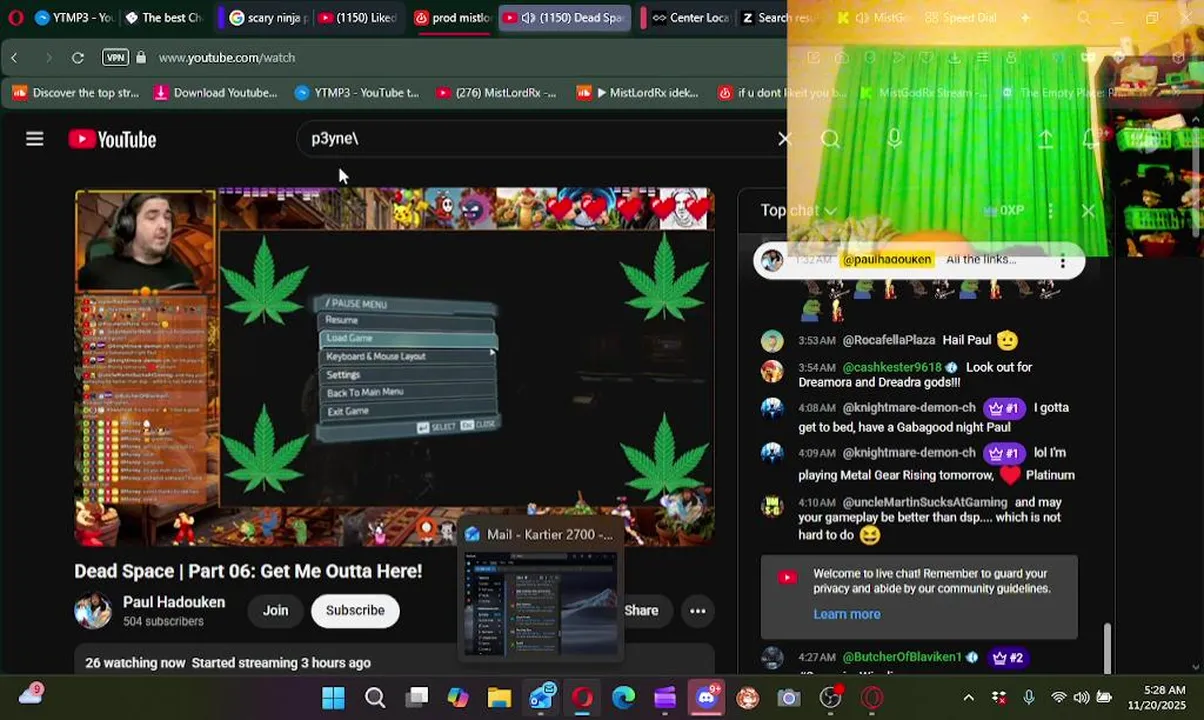Open 'Discover the top str...' bookmark

tap(76, 93)
